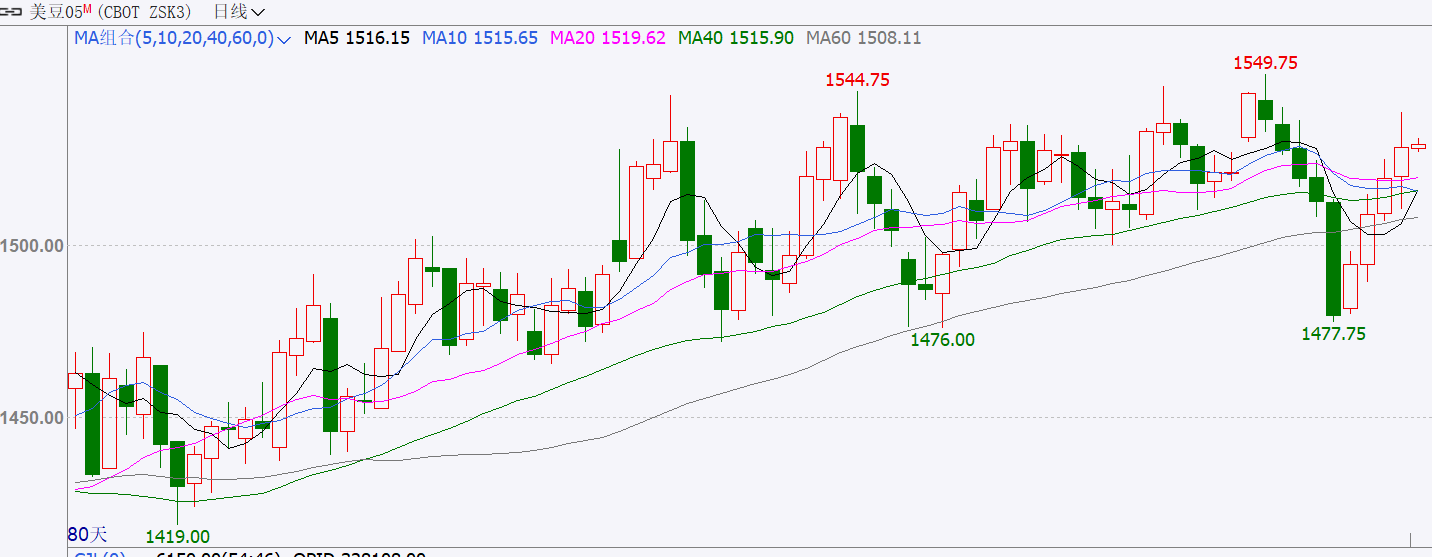
Task: Click the 1476.00 low price label
Action: [x=942, y=340]
